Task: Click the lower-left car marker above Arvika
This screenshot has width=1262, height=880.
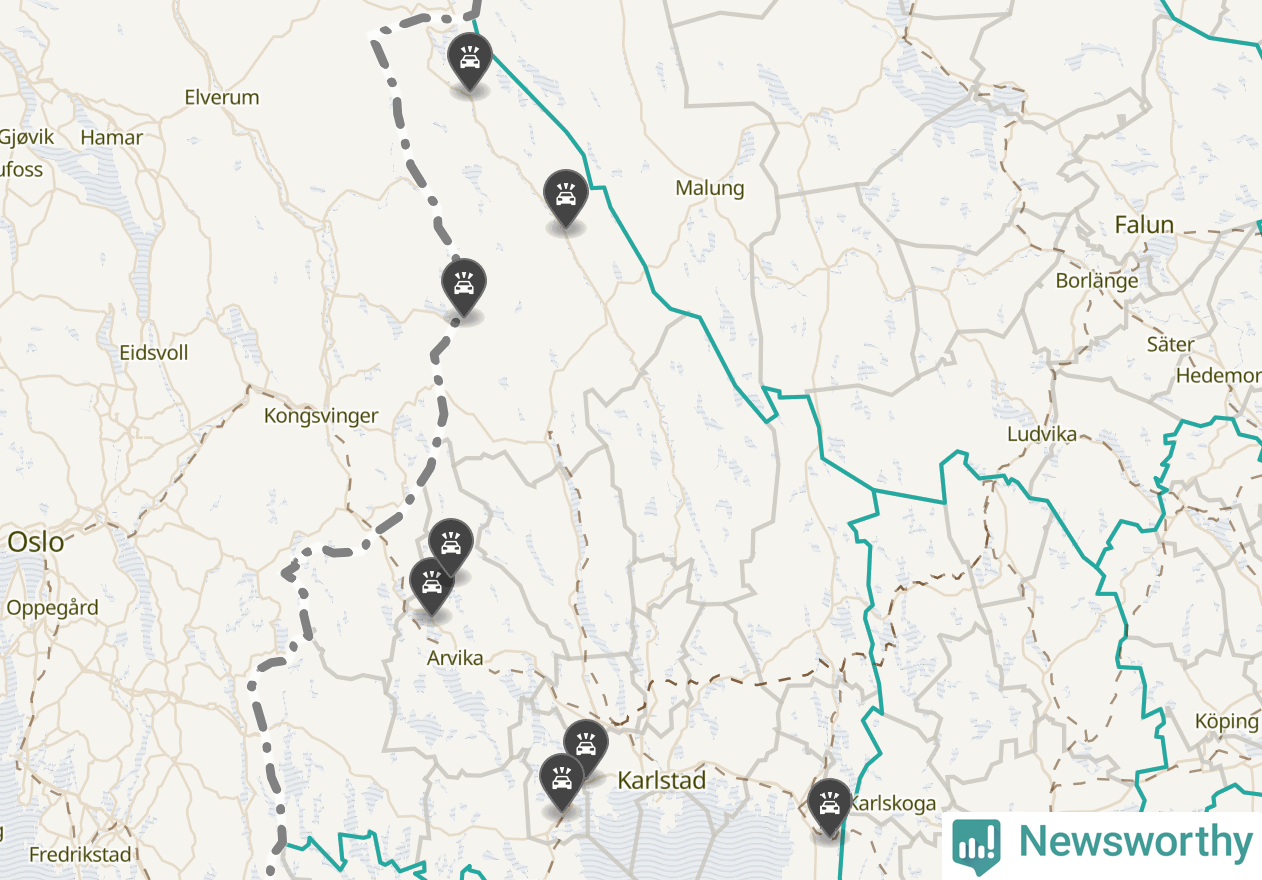Action: pos(432,585)
